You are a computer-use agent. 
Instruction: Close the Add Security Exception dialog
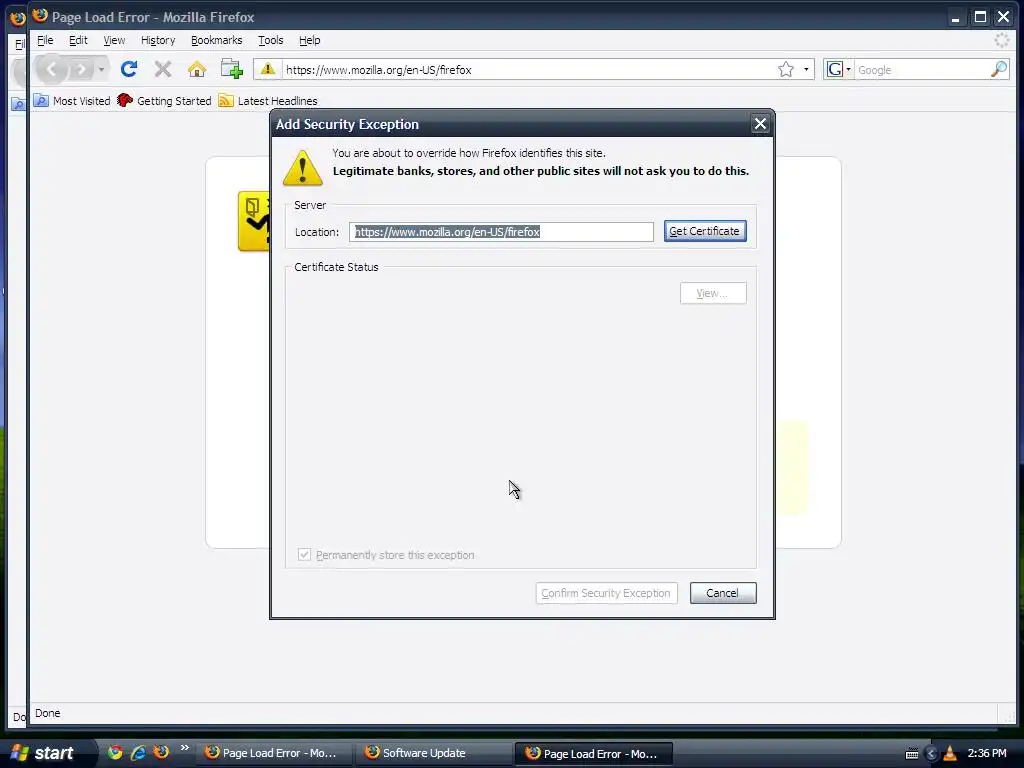point(760,123)
